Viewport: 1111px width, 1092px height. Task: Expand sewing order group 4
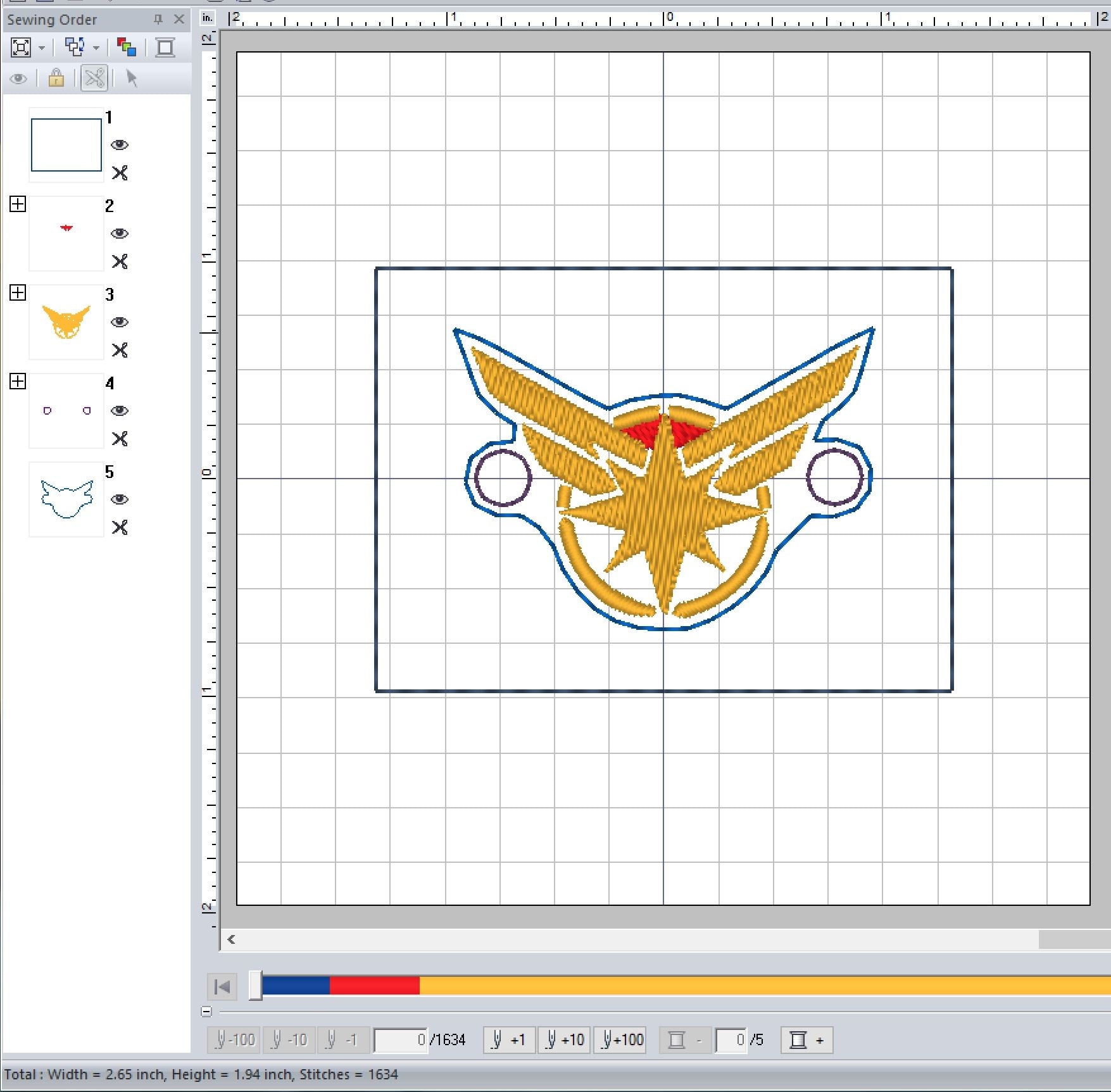coord(18,381)
